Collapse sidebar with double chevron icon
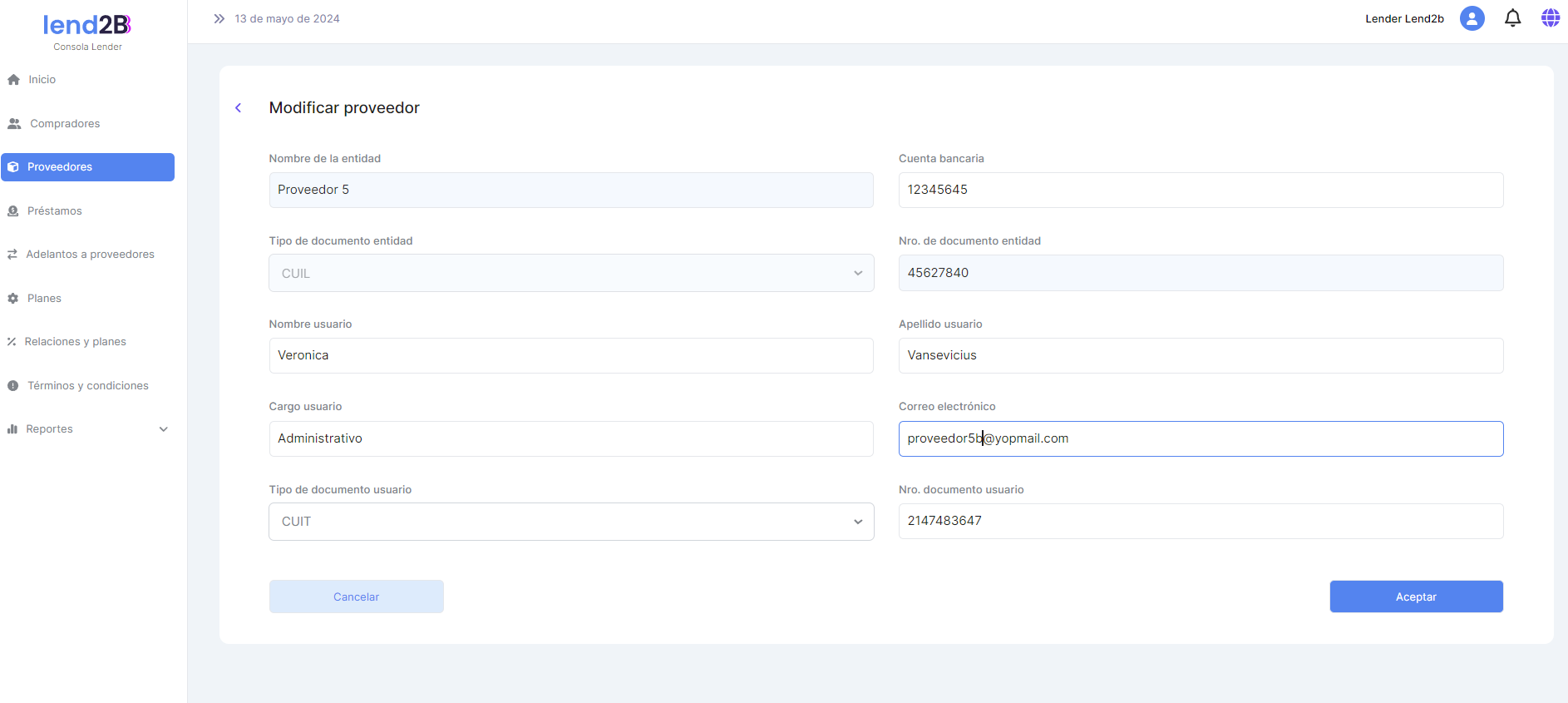Screen dimensions: 1568x703 coord(219,18)
